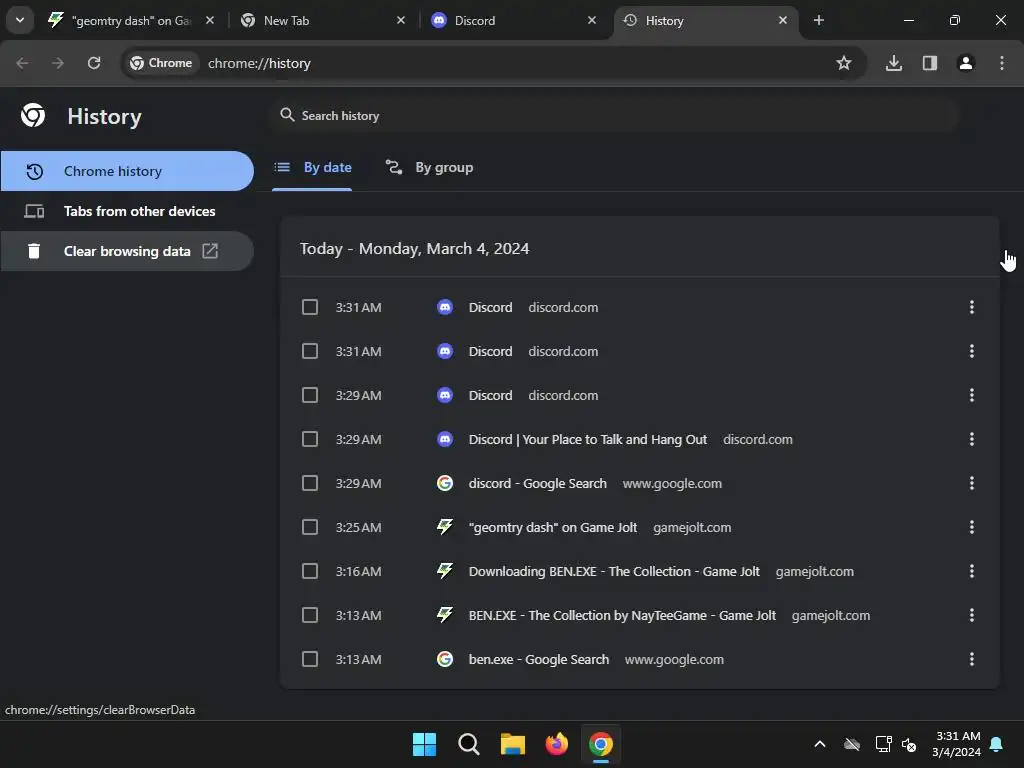Select Chrome history in sidebar

click(127, 171)
